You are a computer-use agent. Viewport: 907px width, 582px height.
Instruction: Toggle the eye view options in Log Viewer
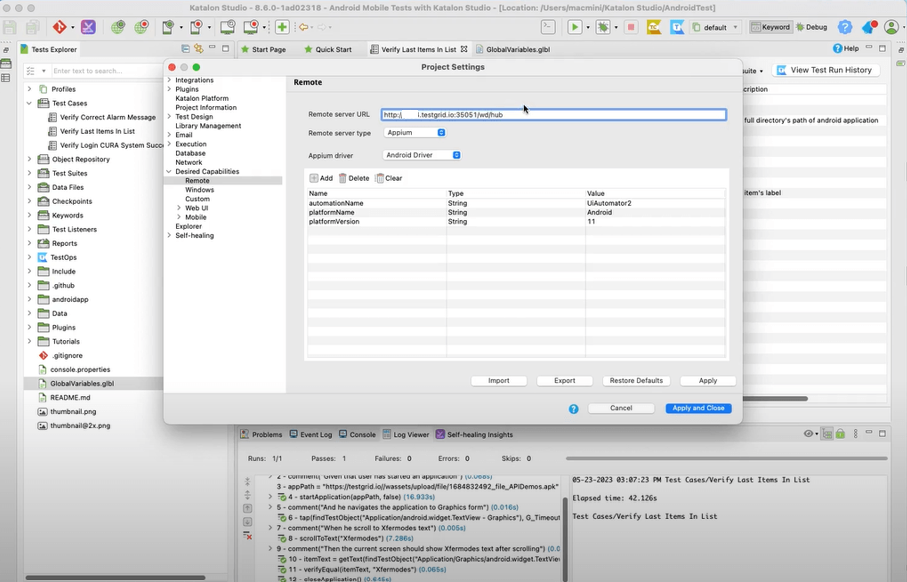point(809,434)
